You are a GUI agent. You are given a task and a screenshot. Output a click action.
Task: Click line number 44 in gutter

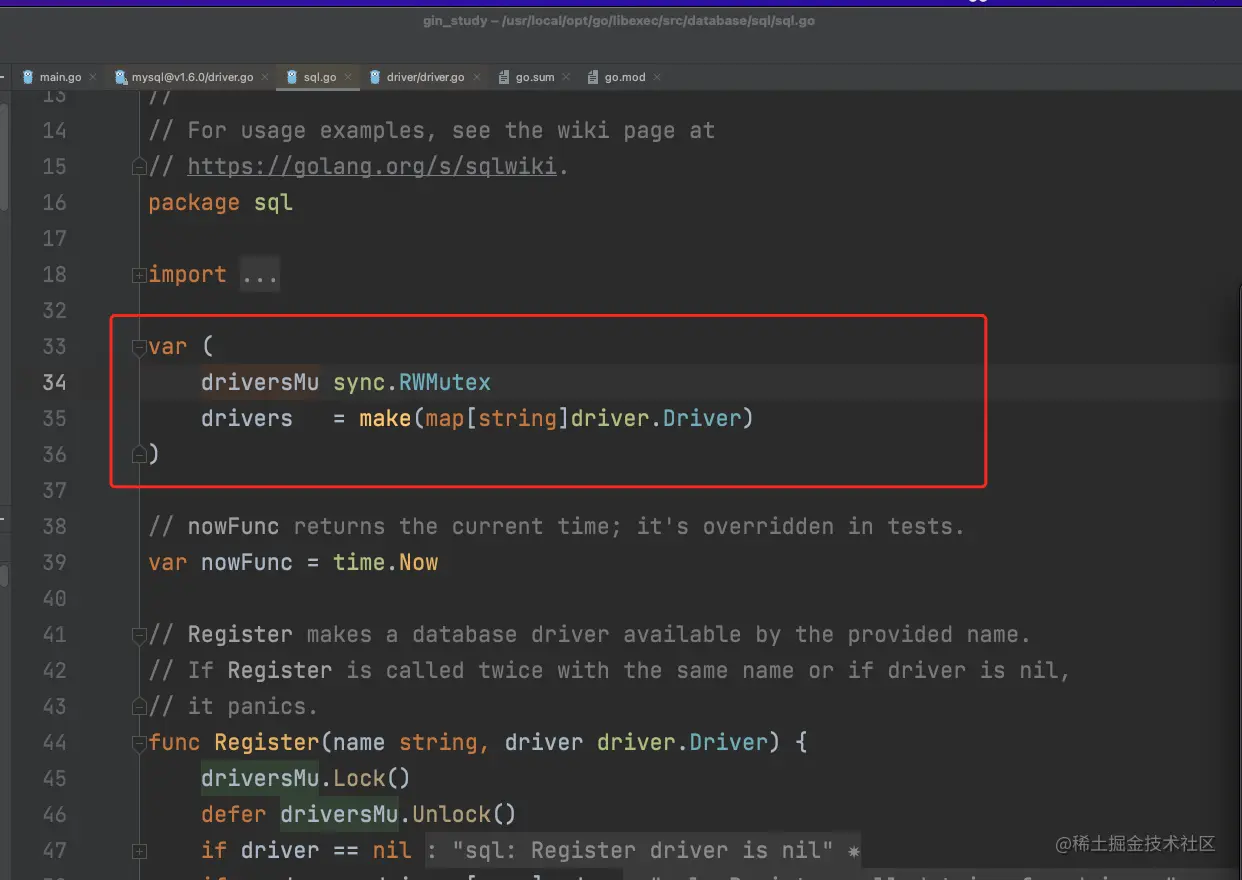pyautogui.click(x=54, y=742)
